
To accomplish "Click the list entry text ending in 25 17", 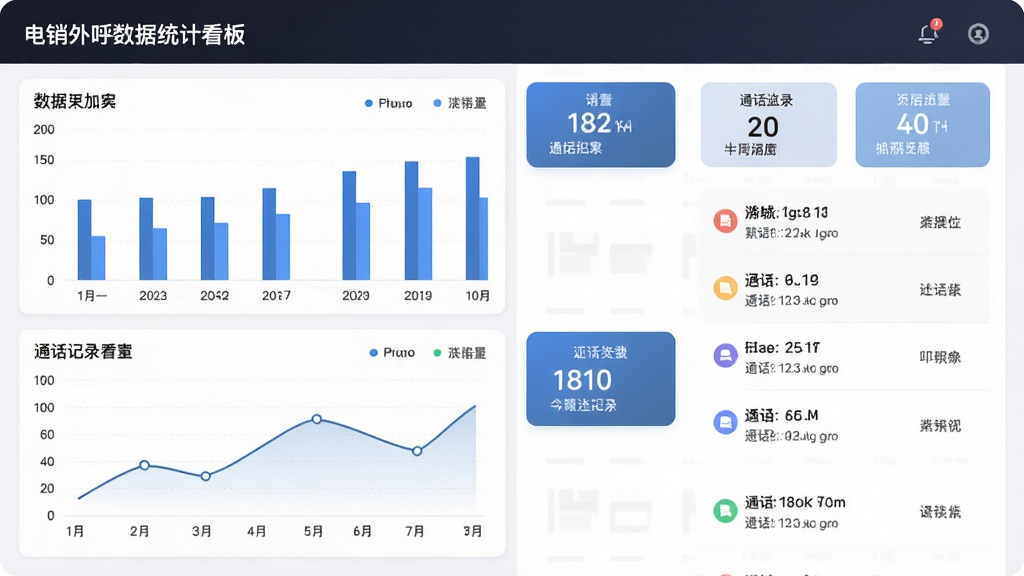I will (782, 347).
